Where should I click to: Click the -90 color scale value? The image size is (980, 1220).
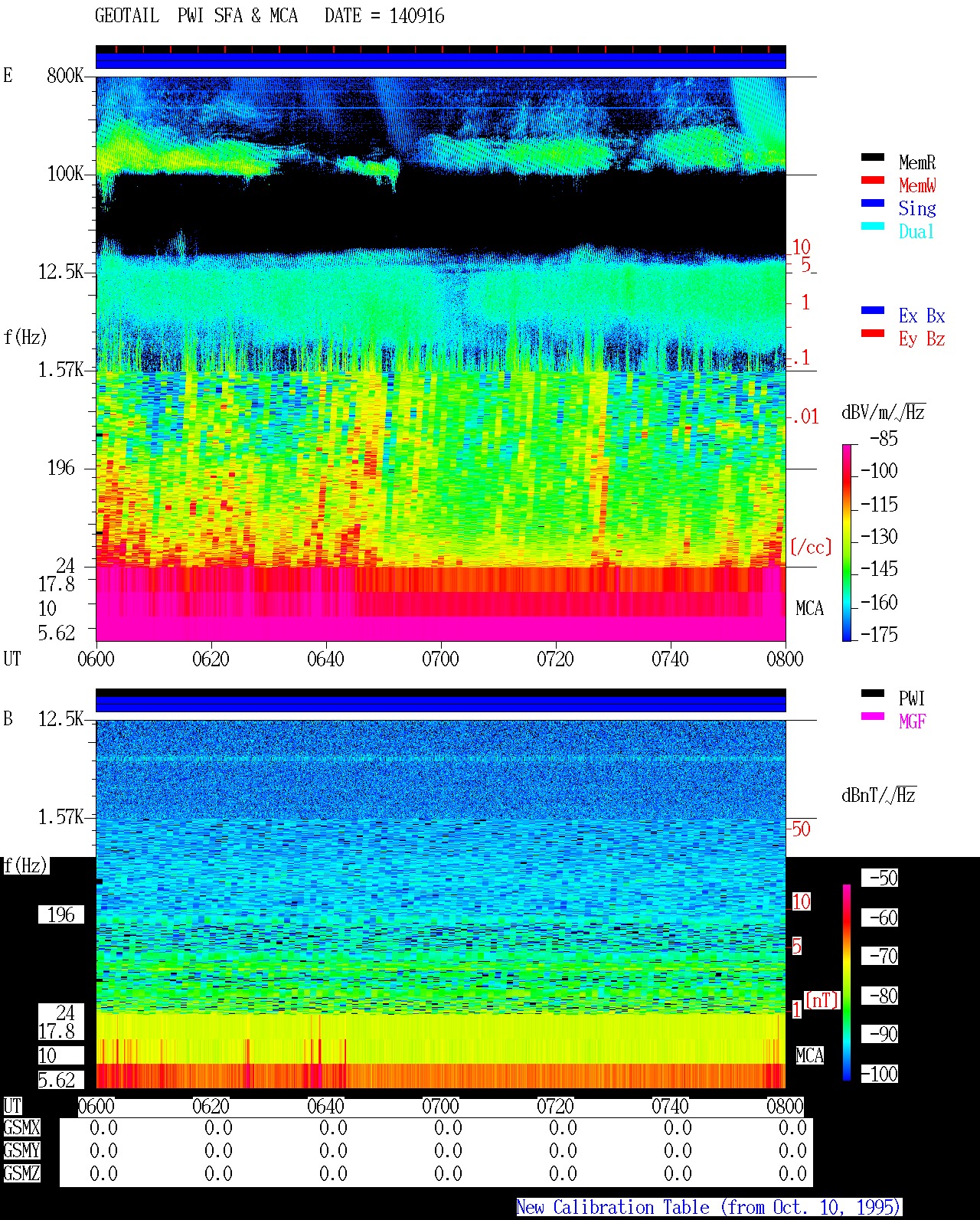pos(880,1034)
